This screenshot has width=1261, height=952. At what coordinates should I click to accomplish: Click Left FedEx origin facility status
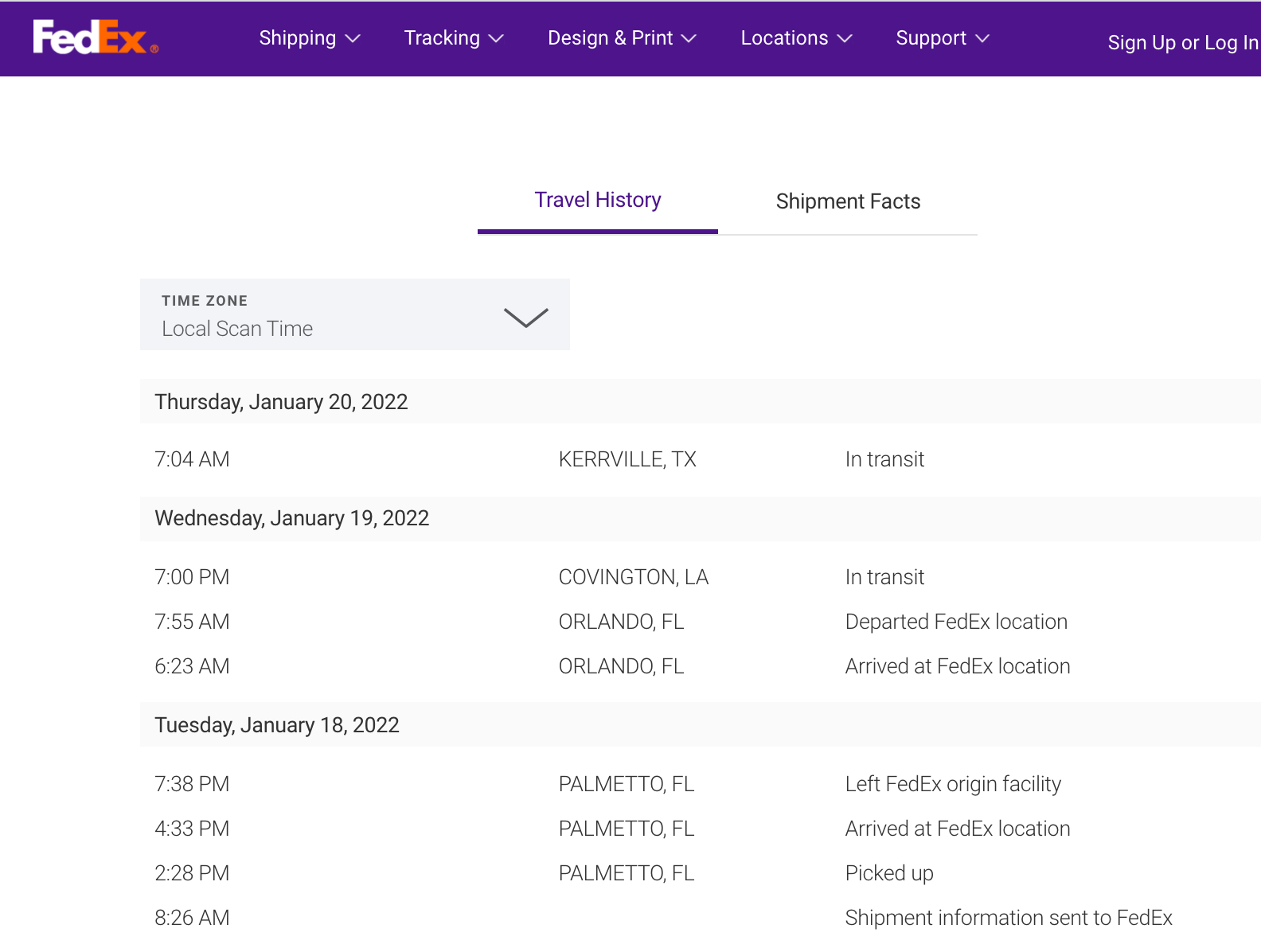point(953,784)
